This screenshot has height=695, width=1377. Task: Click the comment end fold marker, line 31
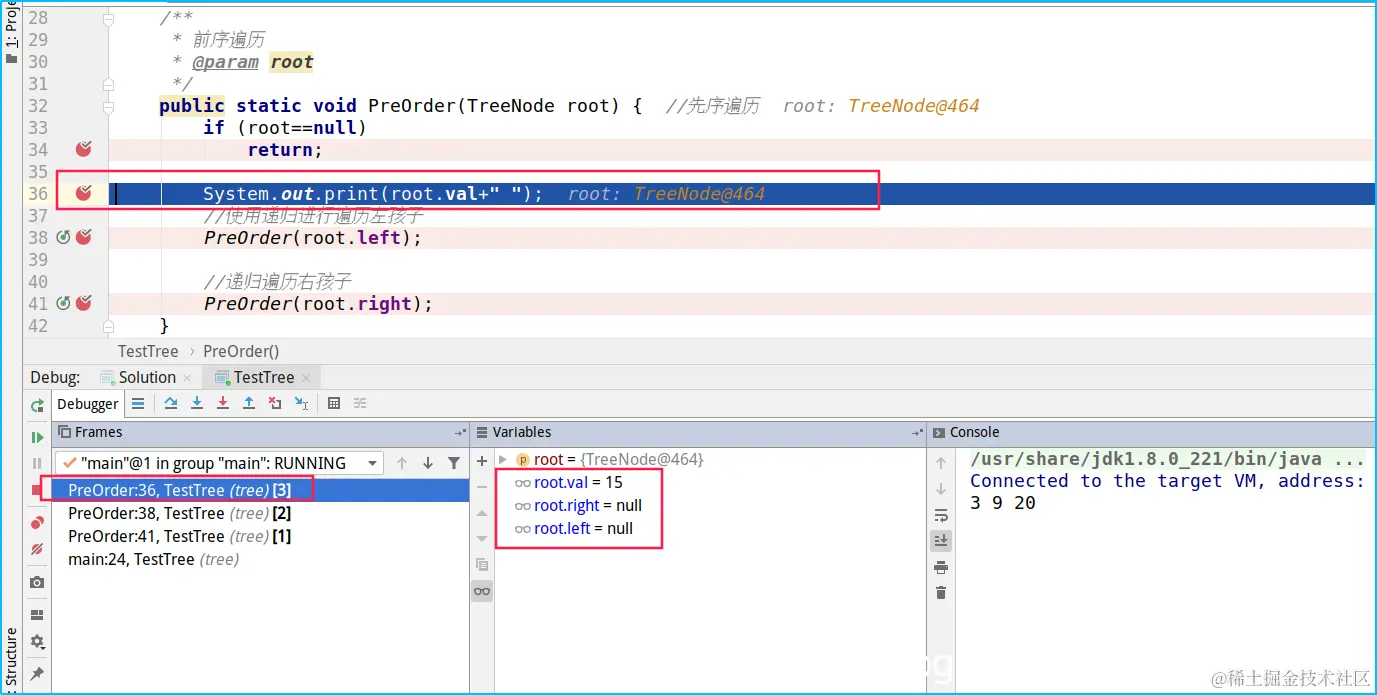point(108,84)
